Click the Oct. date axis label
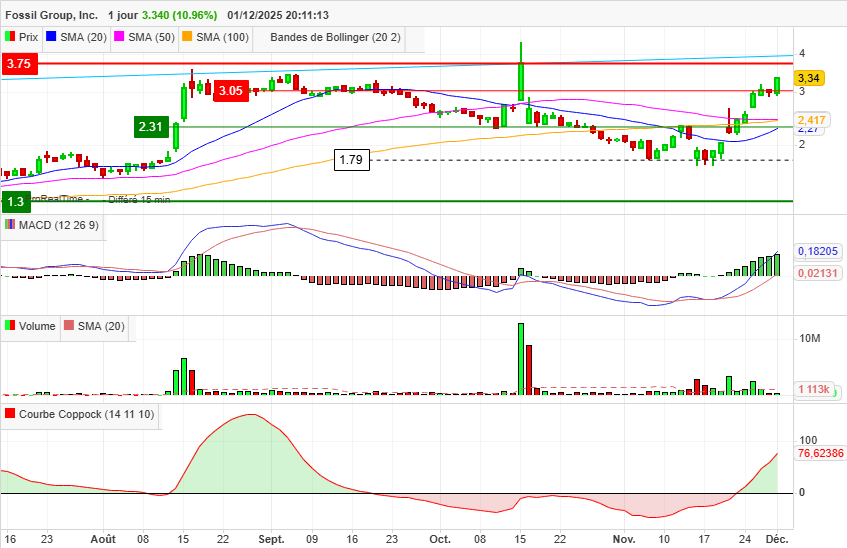The image size is (847, 548). (440, 539)
